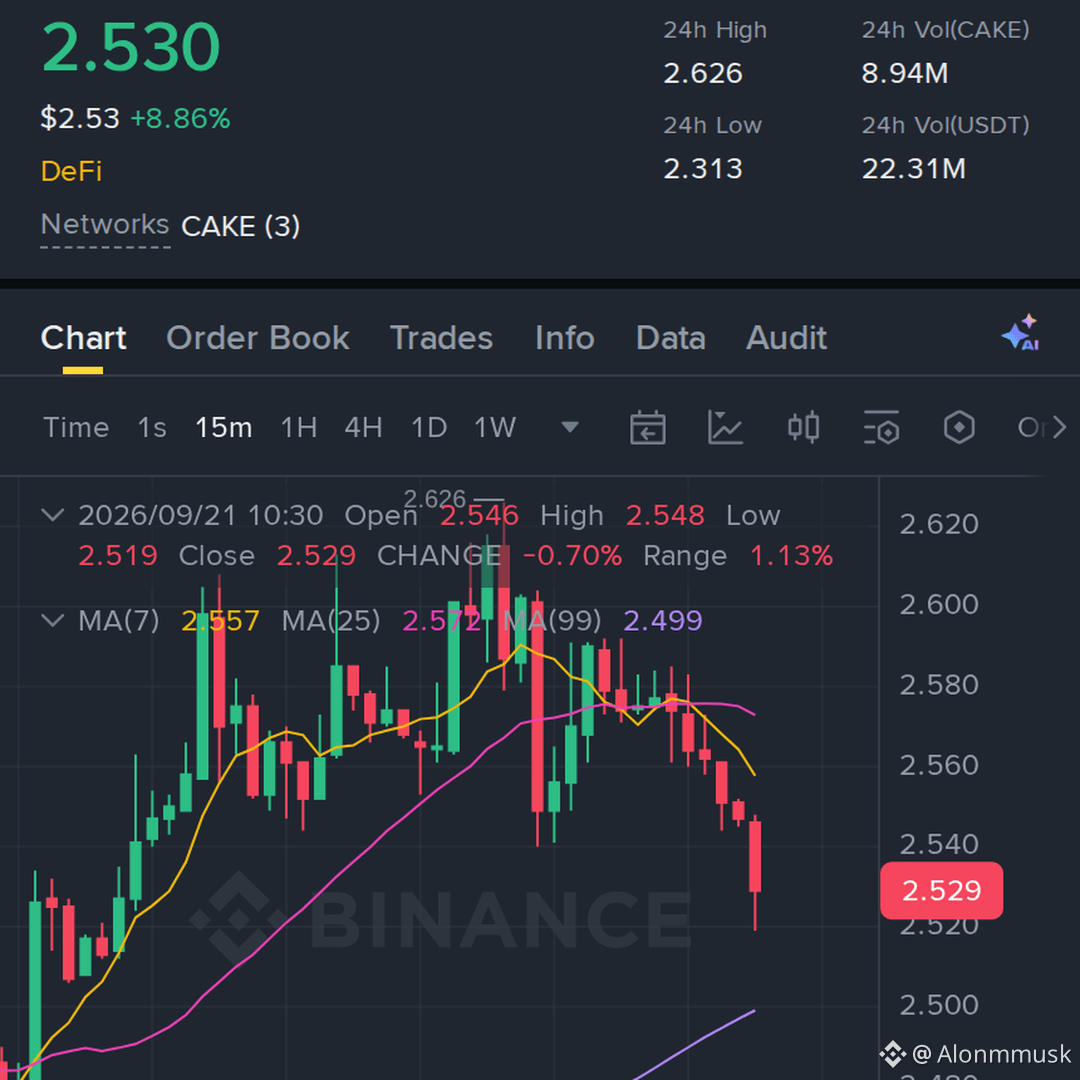Select the 4H timeframe
This screenshot has width=1080, height=1080.
(363, 428)
